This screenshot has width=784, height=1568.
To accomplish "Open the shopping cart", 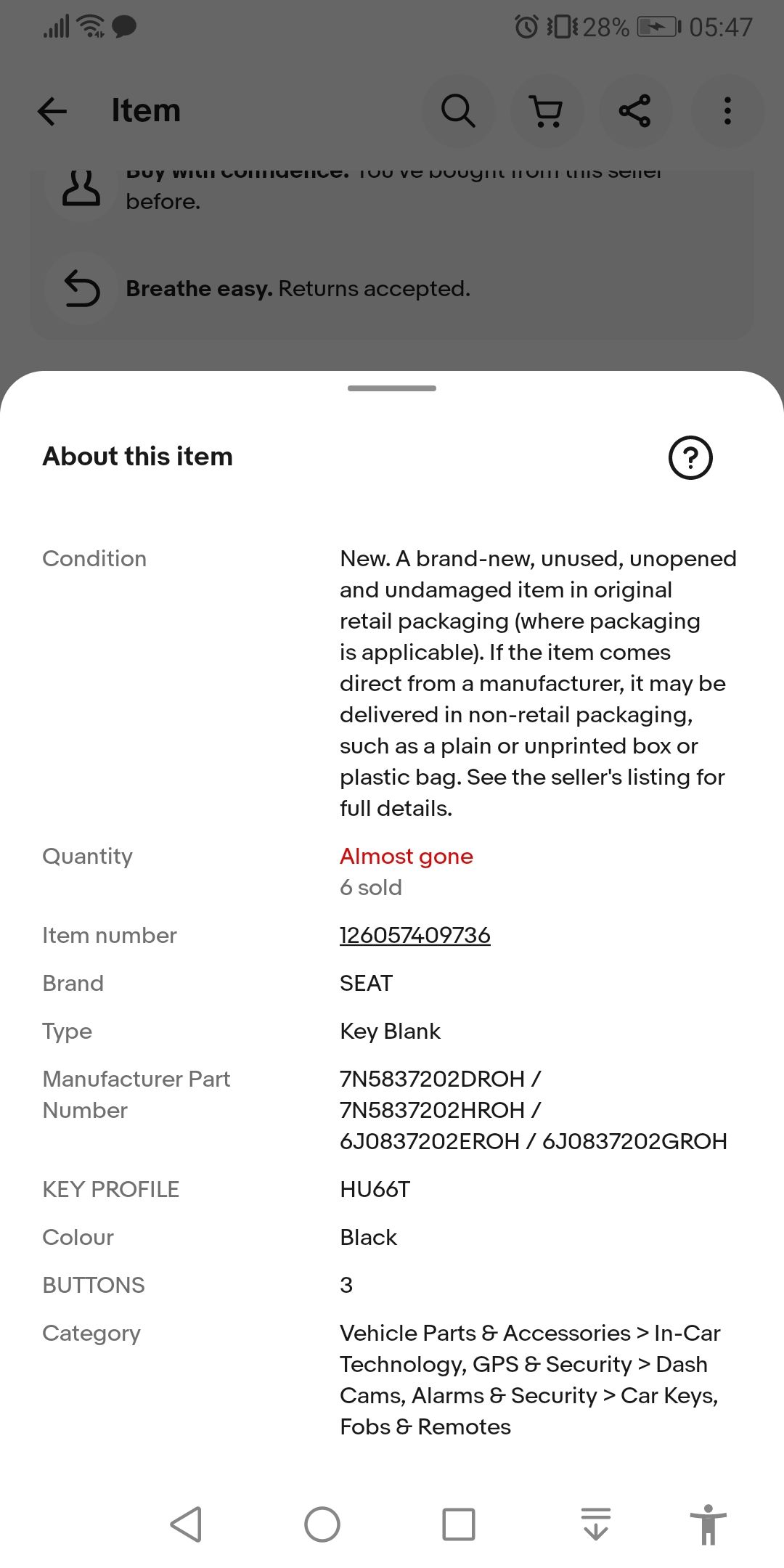I will click(547, 112).
